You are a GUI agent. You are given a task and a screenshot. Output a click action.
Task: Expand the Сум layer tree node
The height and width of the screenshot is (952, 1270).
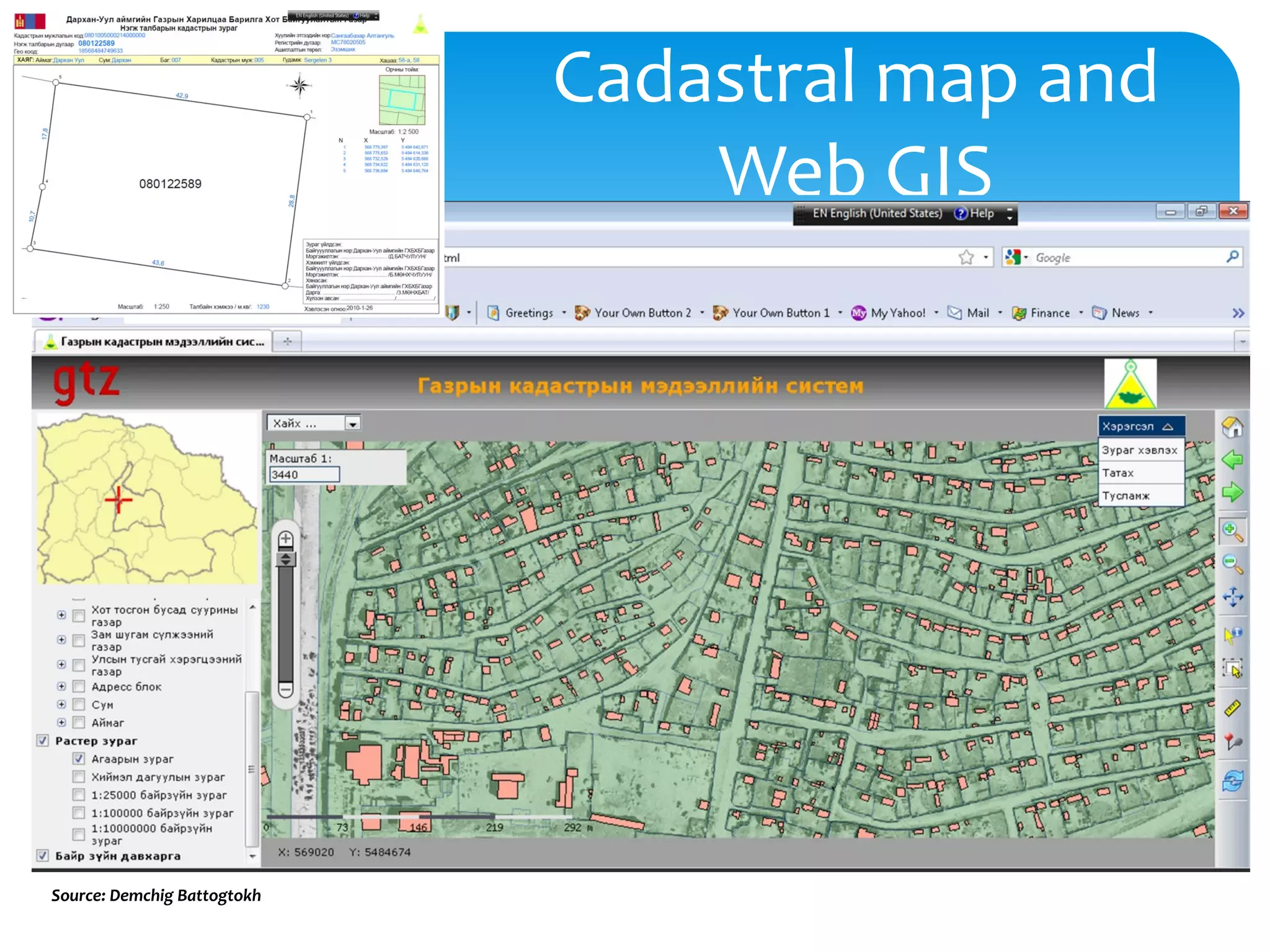61,705
